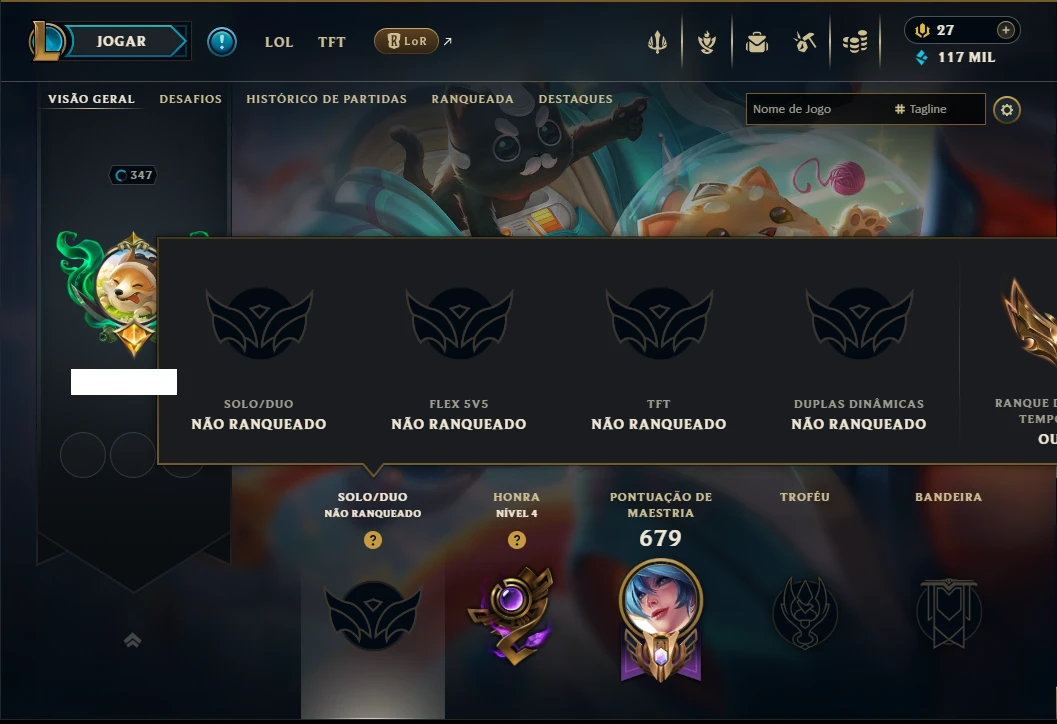Open the Histórico de Partidas tab
Image resolution: width=1057 pixels, height=724 pixels.
(326, 99)
